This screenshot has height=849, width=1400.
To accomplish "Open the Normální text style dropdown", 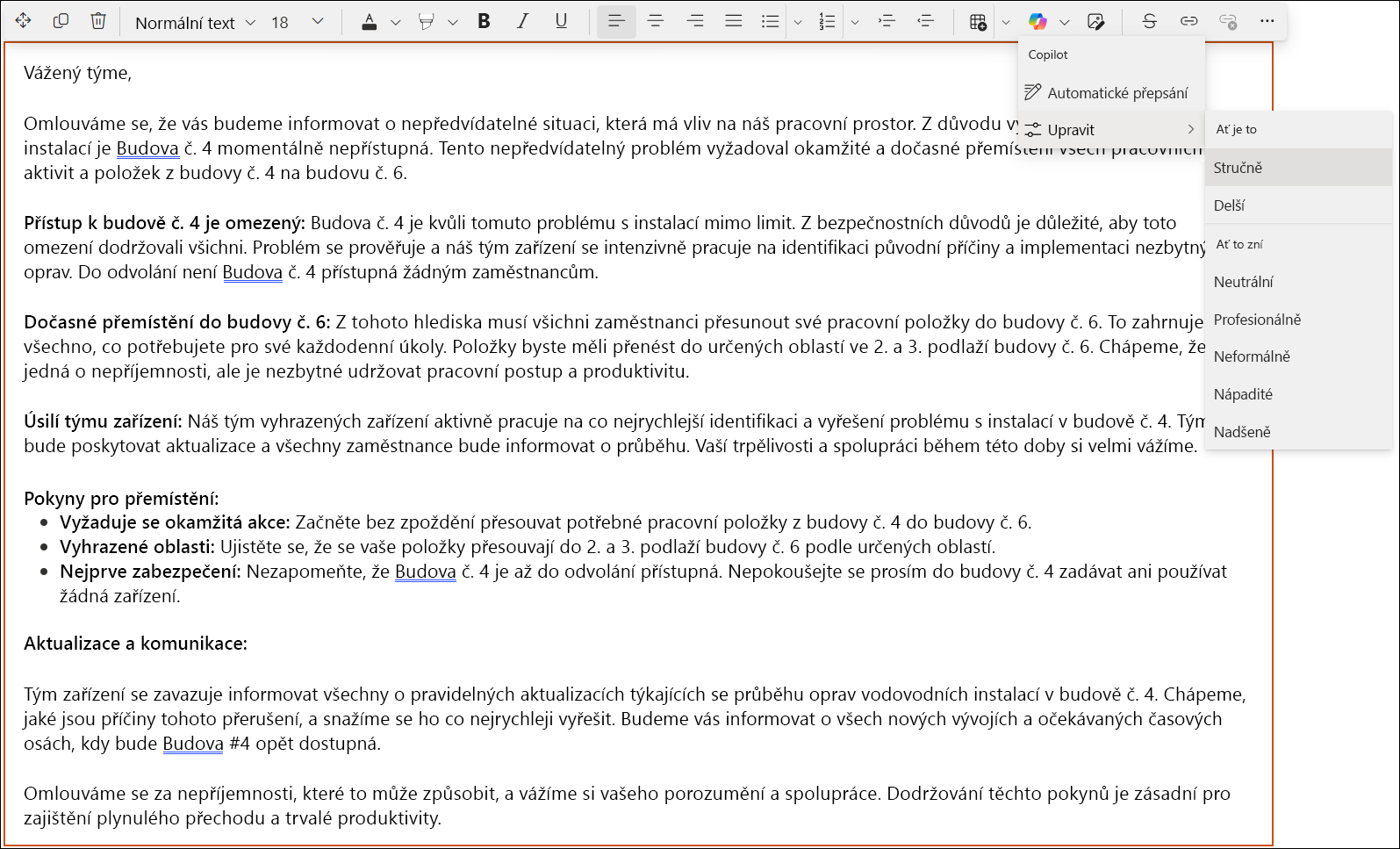I will (195, 22).
